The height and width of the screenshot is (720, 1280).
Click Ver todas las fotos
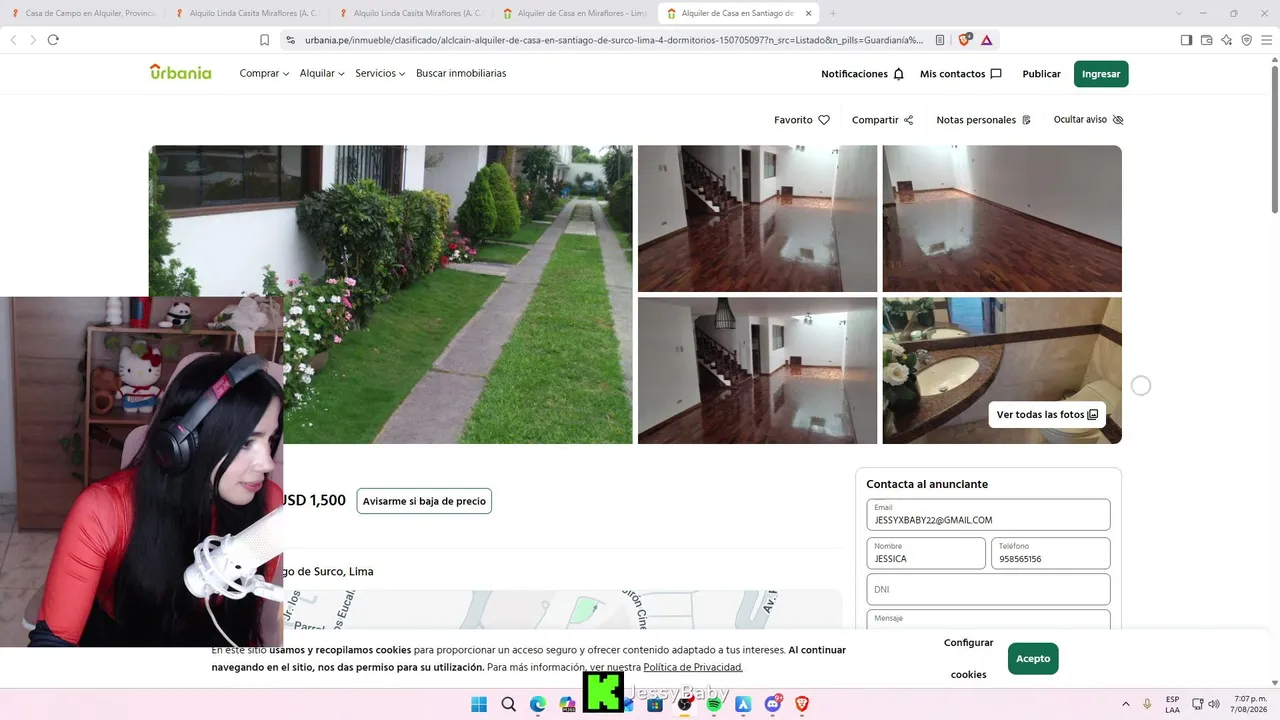pyautogui.click(x=1047, y=415)
